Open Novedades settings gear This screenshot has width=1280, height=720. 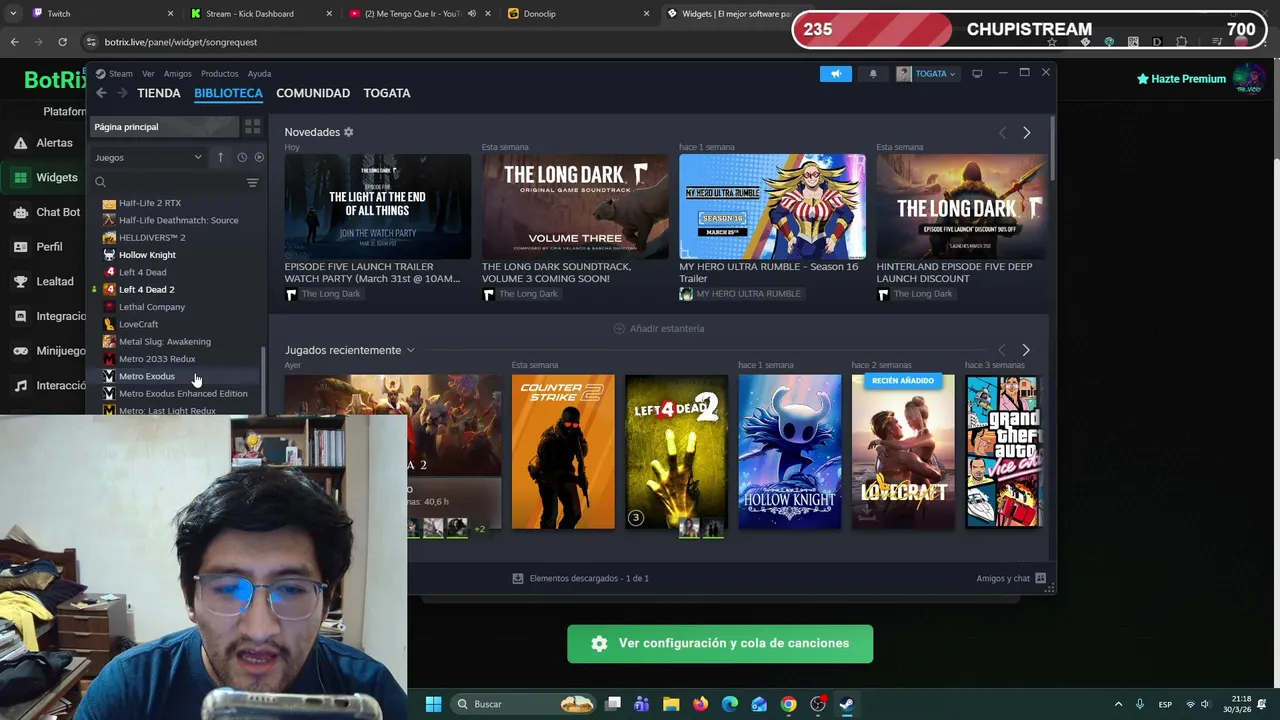(x=348, y=132)
